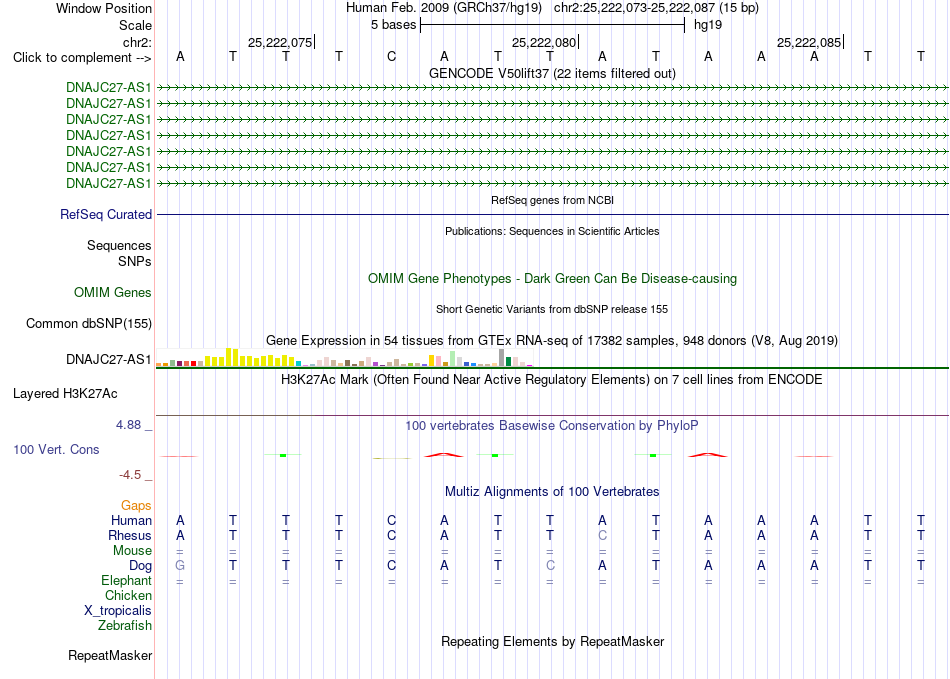Open the 'H3K27Ac Mark' ENCODE track title
The image size is (950, 679).
tap(552, 380)
